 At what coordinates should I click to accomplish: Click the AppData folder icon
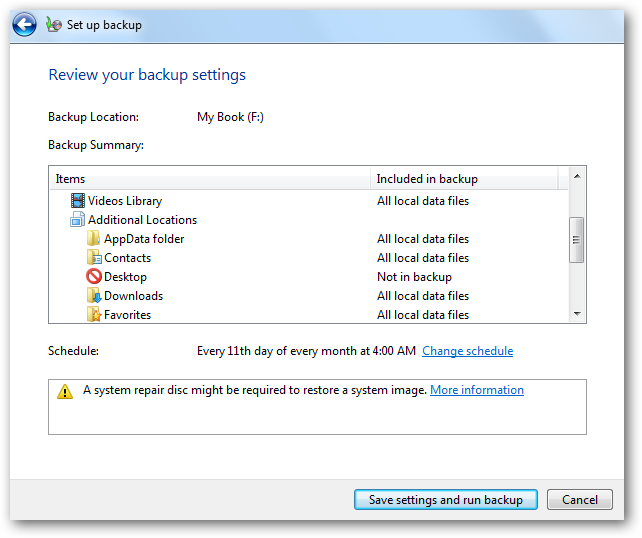pos(94,239)
